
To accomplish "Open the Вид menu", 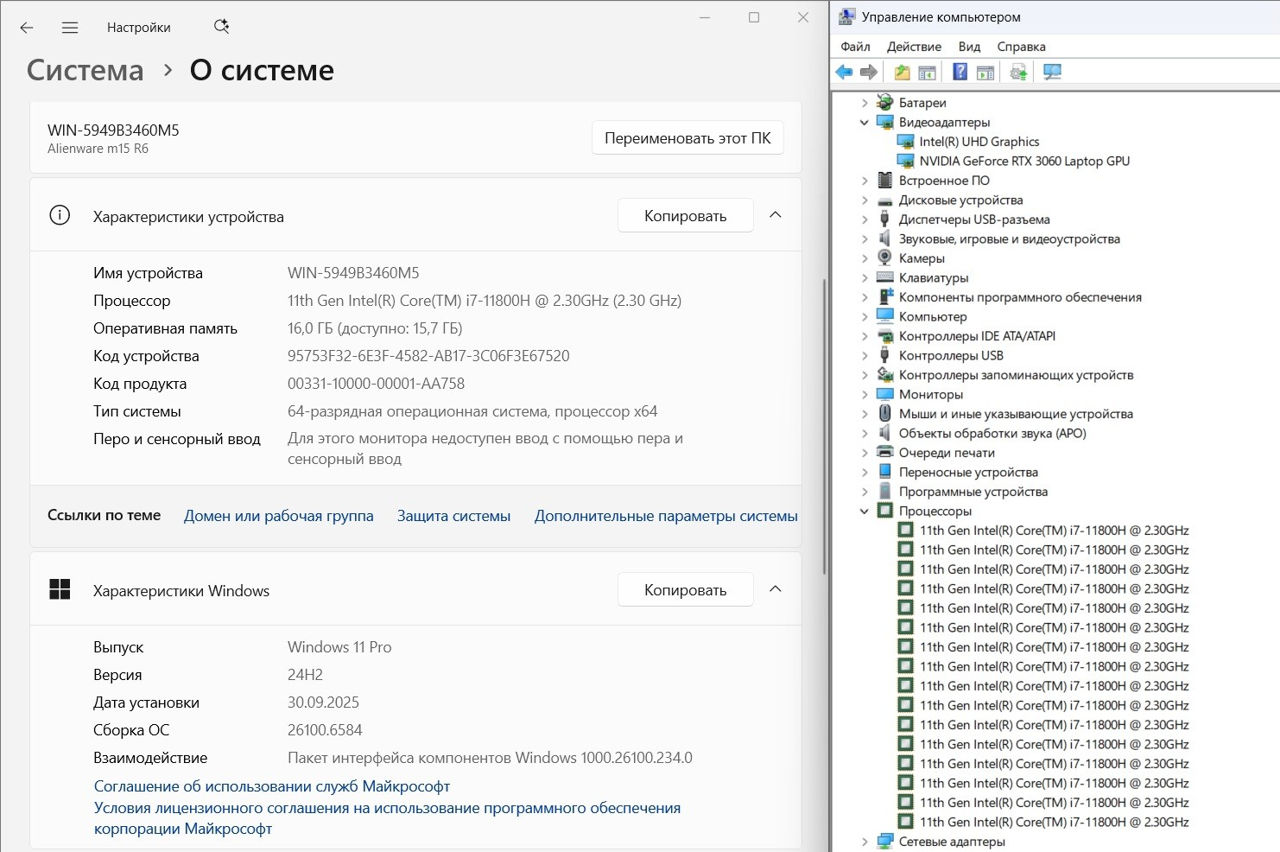I will pos(968,47).
